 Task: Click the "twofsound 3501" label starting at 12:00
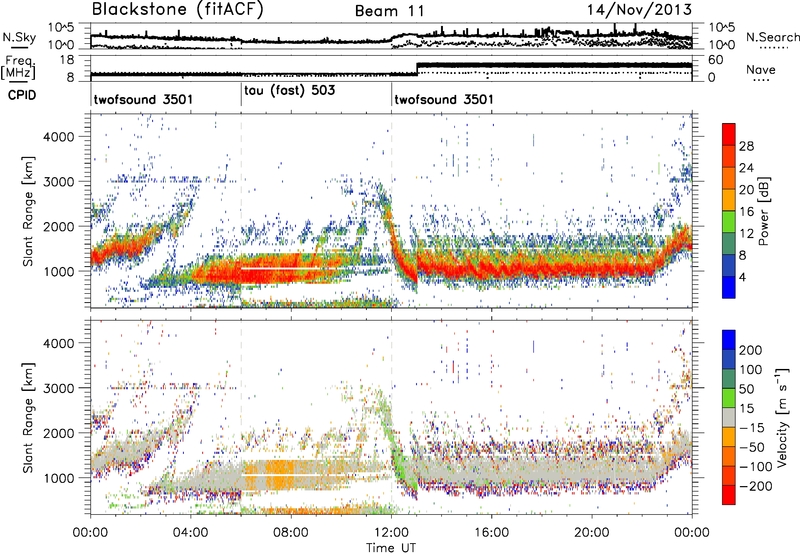coord(444,99)
